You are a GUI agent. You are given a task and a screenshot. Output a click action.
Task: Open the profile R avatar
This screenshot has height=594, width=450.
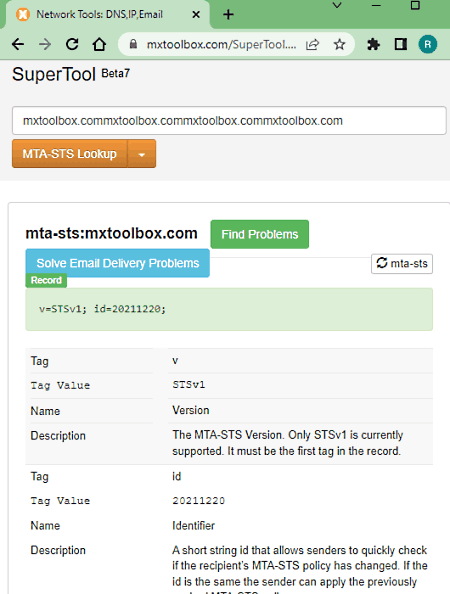(428, 44)
